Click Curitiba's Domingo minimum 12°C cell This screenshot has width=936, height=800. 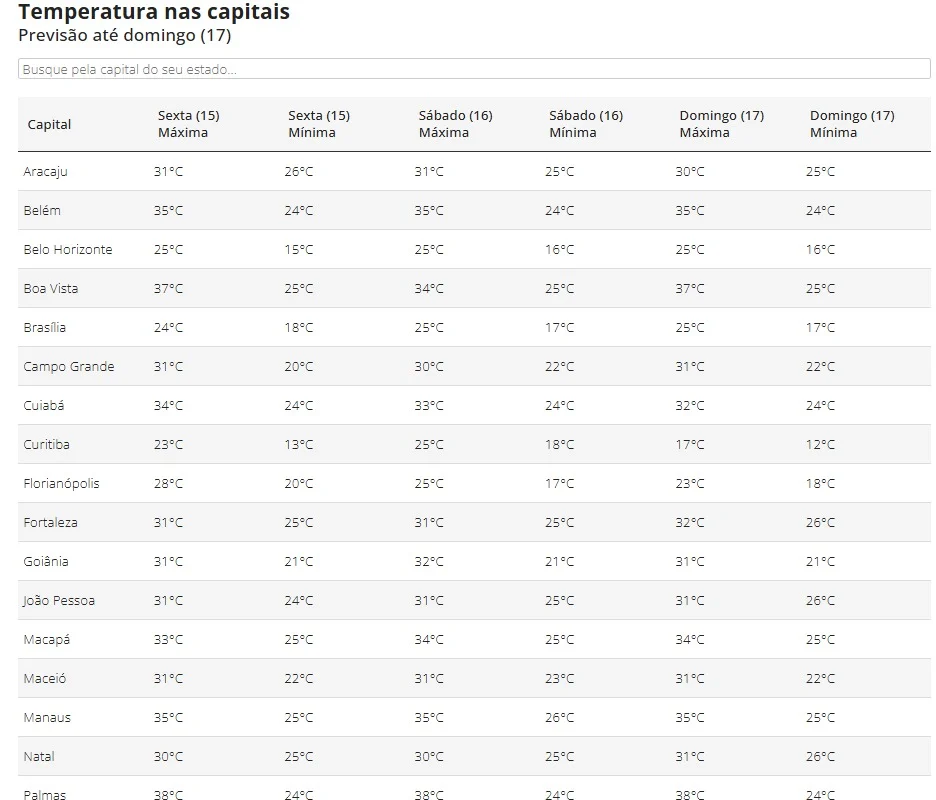coord(820,444)
